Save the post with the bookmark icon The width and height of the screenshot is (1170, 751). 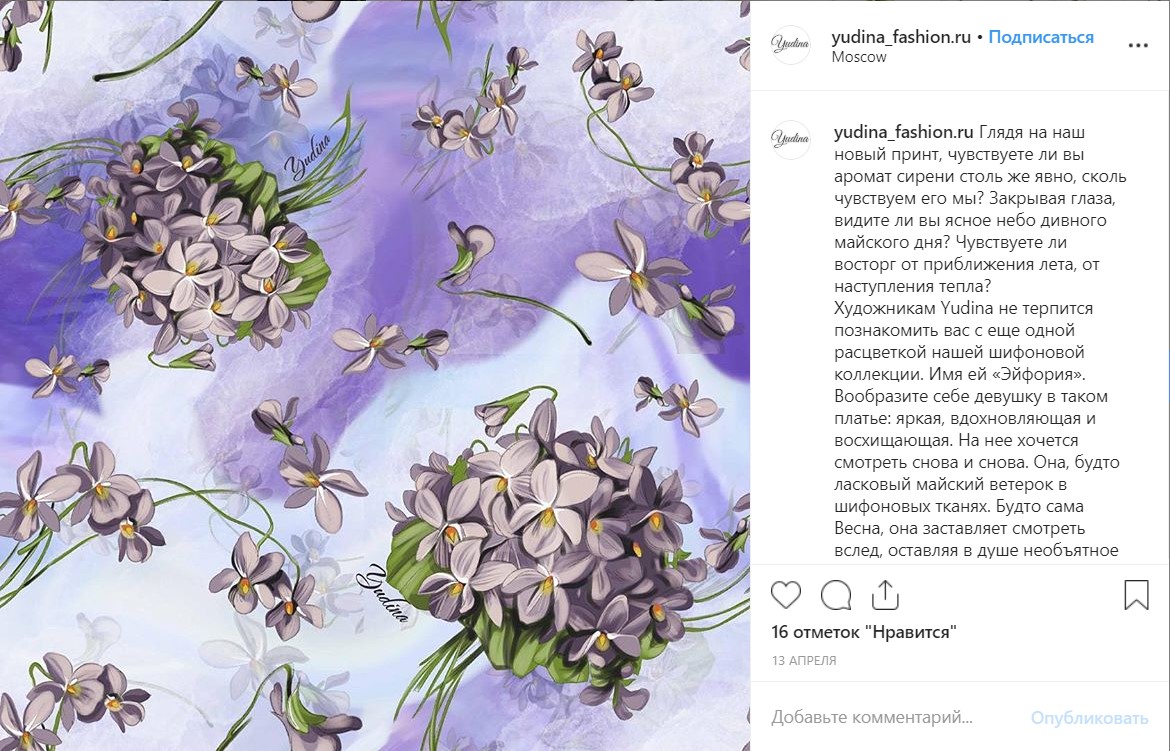click(1136, 596)
